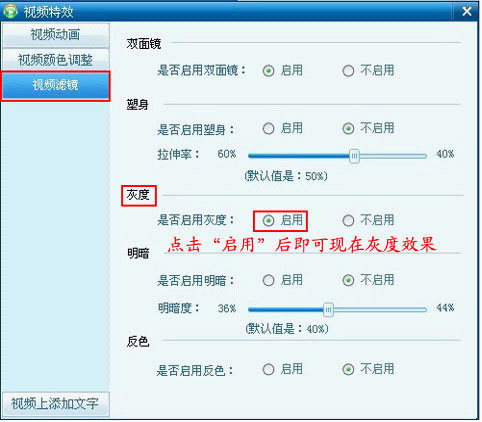Click the 明暗度 slider thumb
Screen dimensions: 482x422
tap(328, 310)
